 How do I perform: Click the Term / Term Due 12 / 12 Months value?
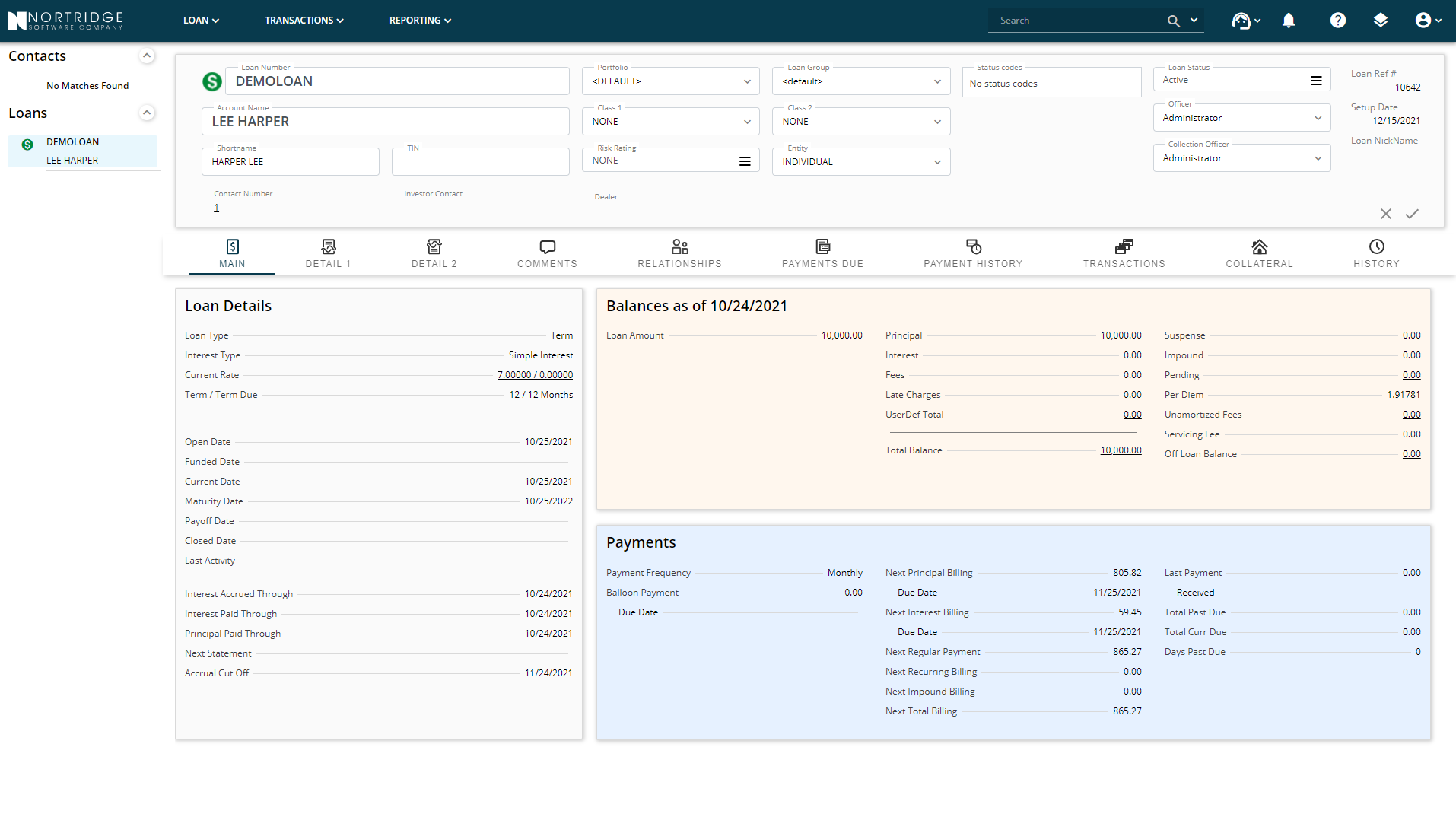tap(541, 395)
